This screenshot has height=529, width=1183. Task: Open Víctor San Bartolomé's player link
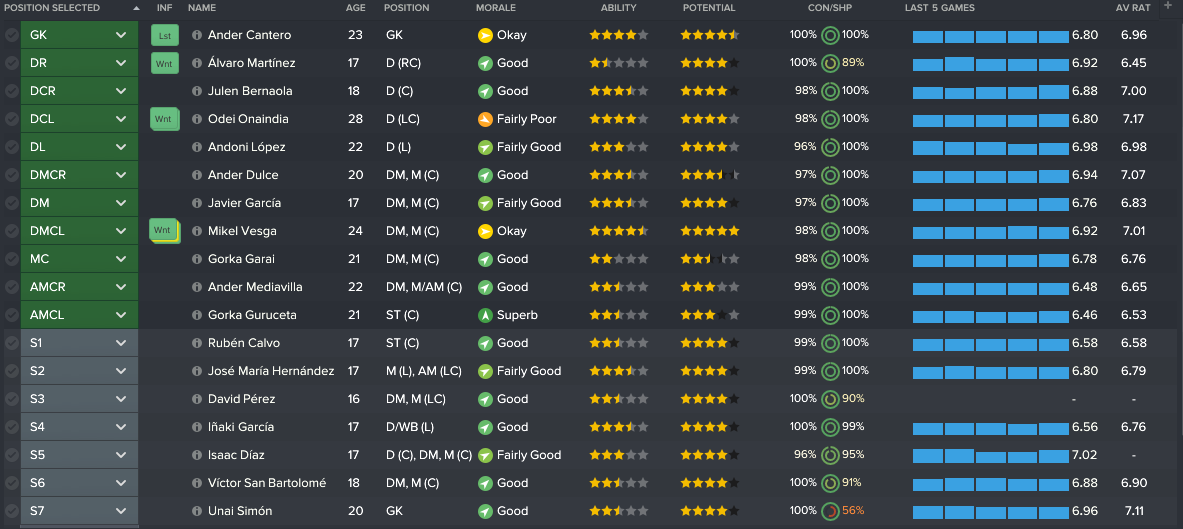[267, 483]
